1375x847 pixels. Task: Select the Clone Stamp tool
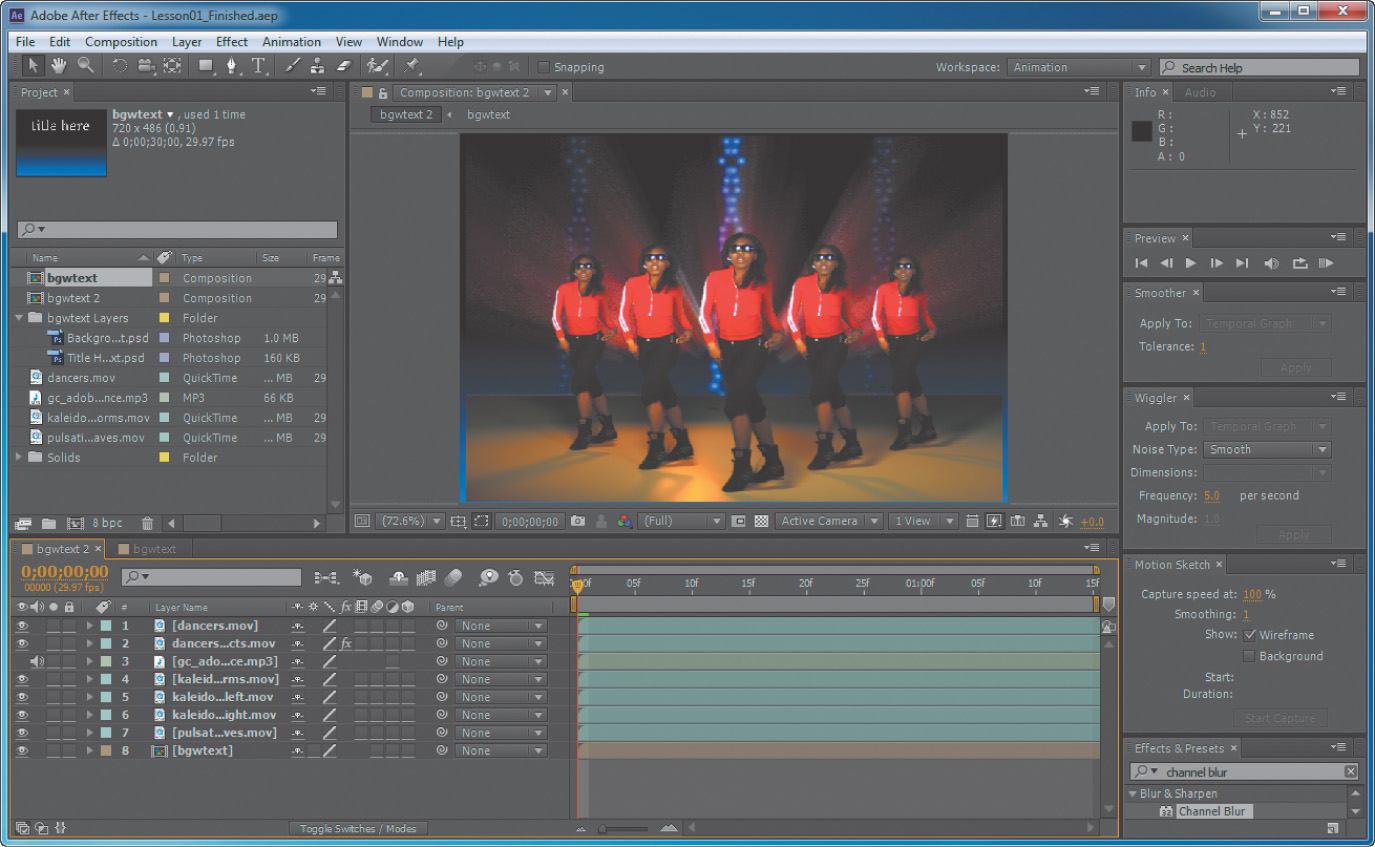[317, 66]
